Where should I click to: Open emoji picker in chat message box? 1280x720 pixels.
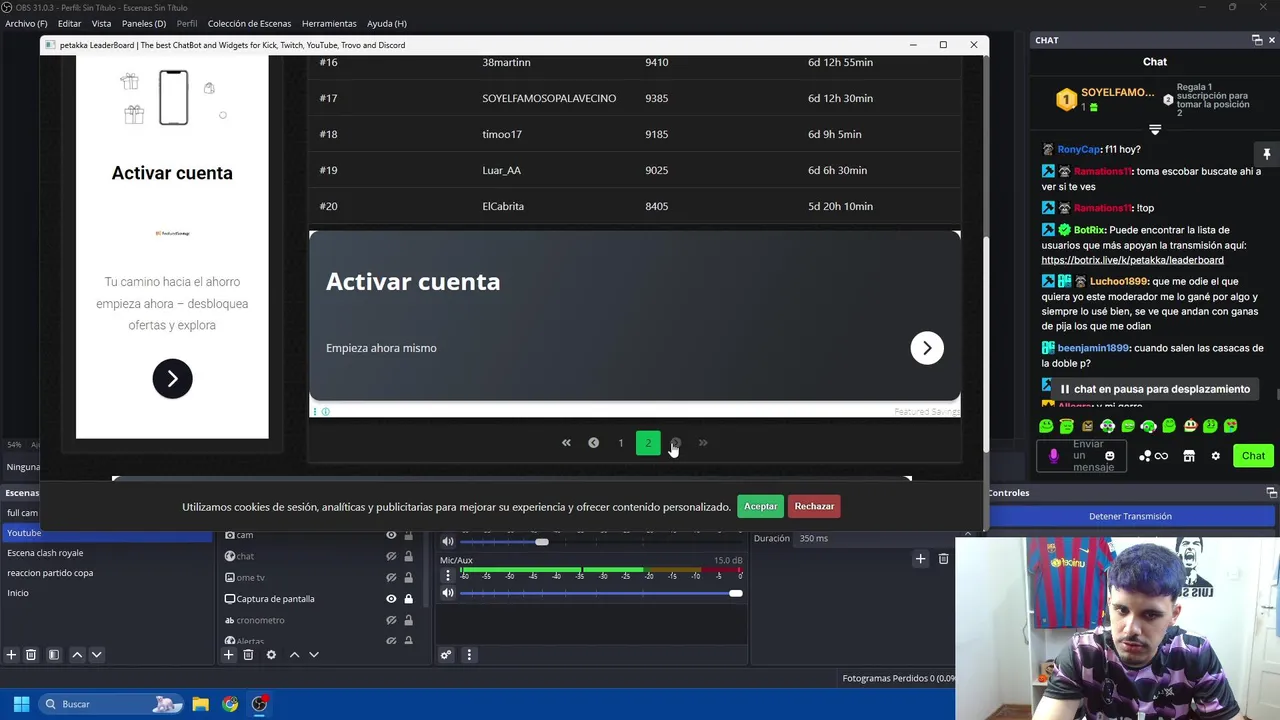[1109, 456]
